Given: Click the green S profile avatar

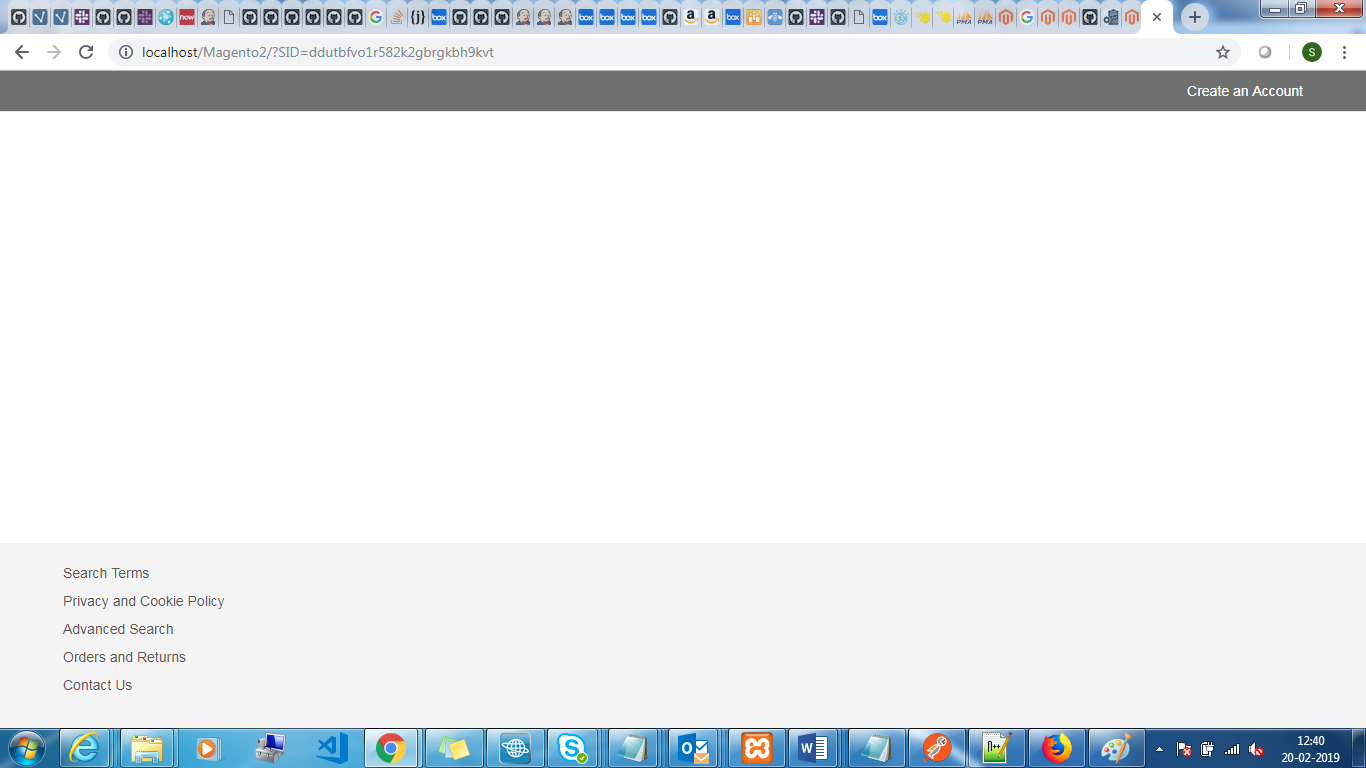Looking at the screenshot, I should 1311,52.
